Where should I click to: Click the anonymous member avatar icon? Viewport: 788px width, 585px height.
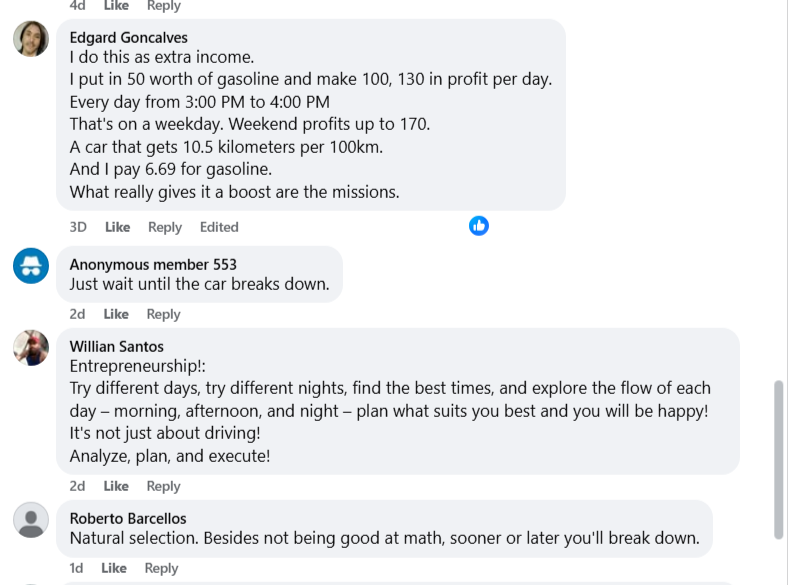[x=31, y=266]
